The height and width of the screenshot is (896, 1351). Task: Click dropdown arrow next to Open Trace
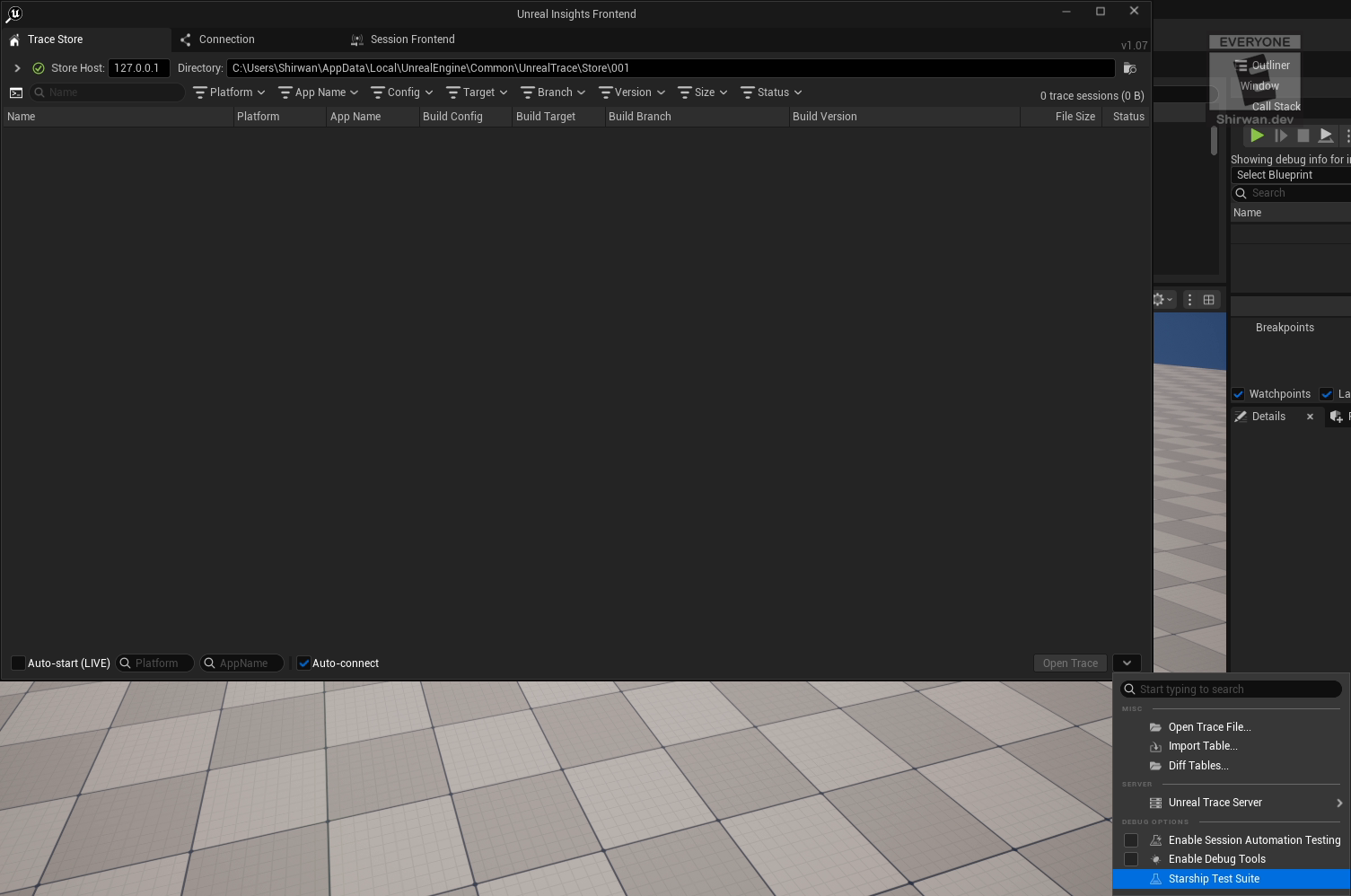click(1127, 663)
